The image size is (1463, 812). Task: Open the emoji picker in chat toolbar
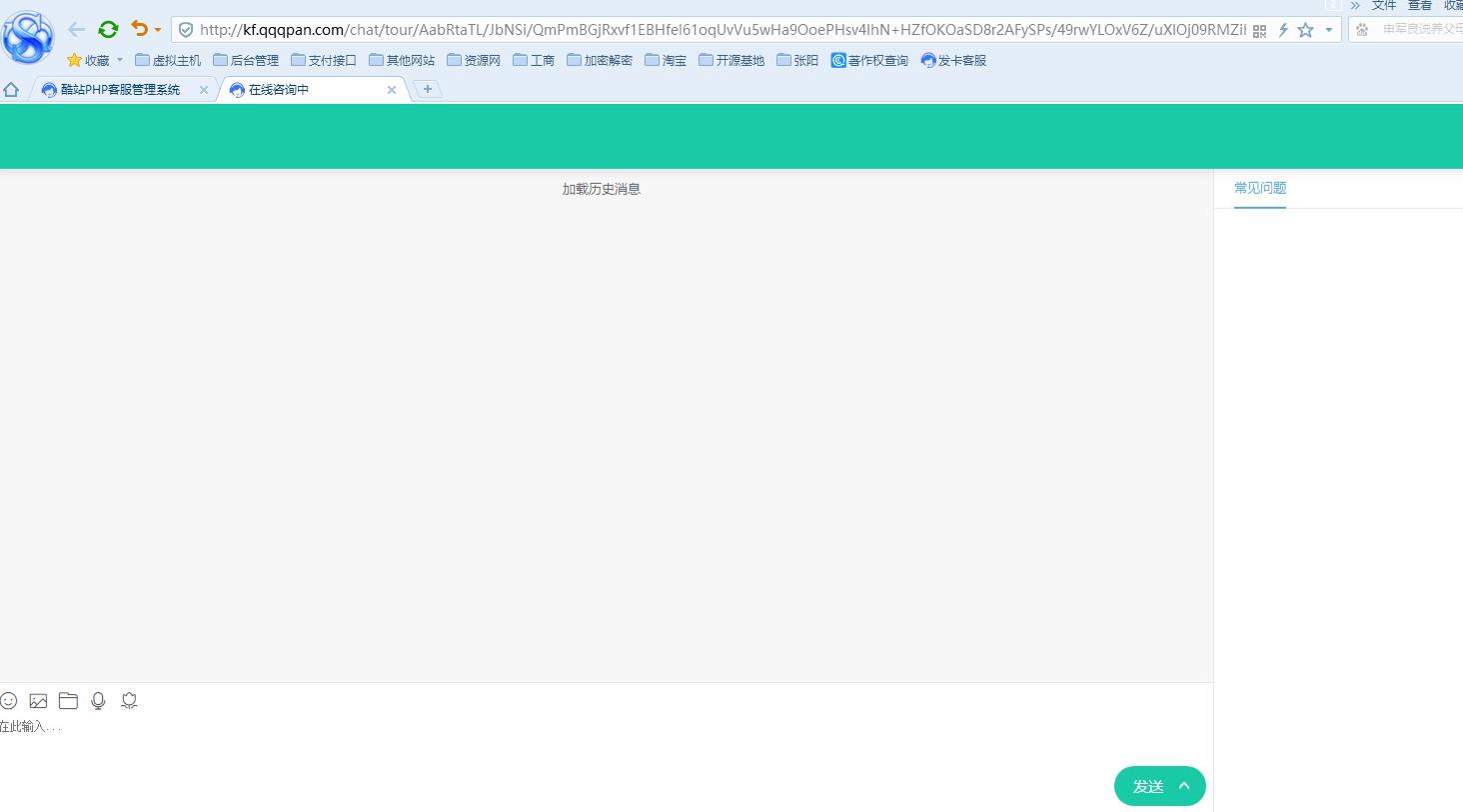click(9, 701)
